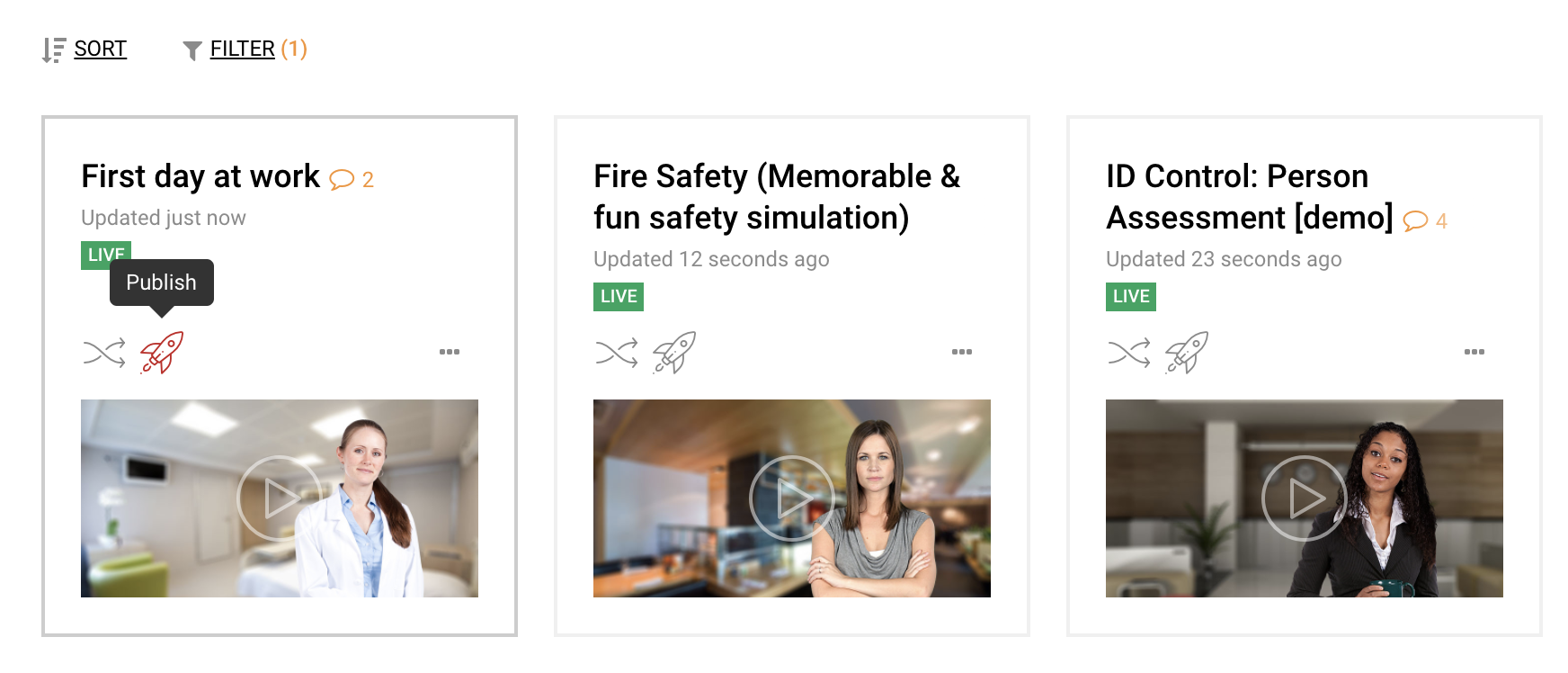
Task: Click the funnel filter icon
Action: [192, 50]
